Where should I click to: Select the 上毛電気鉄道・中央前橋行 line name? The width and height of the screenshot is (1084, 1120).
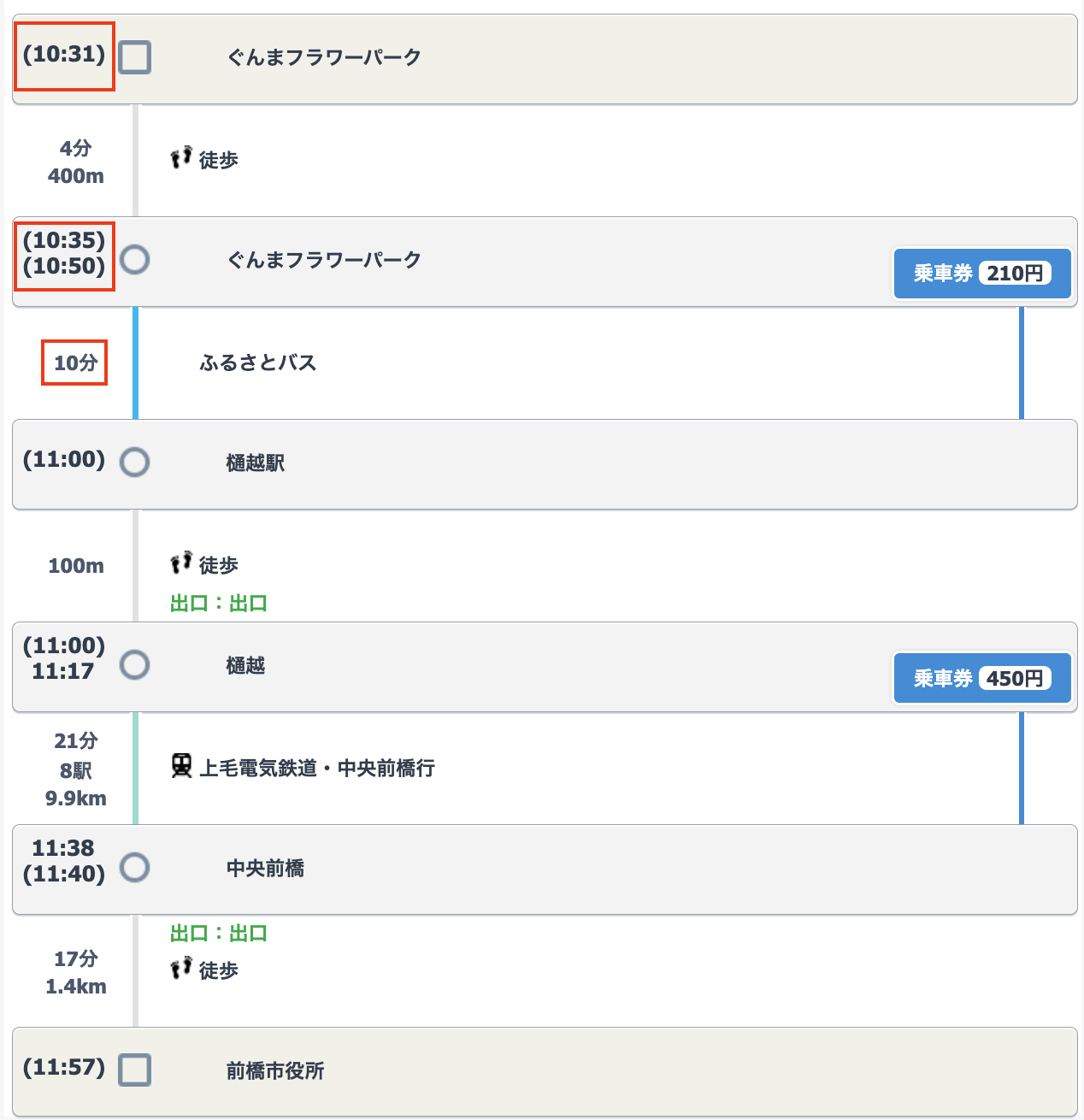tap(317, 769)
